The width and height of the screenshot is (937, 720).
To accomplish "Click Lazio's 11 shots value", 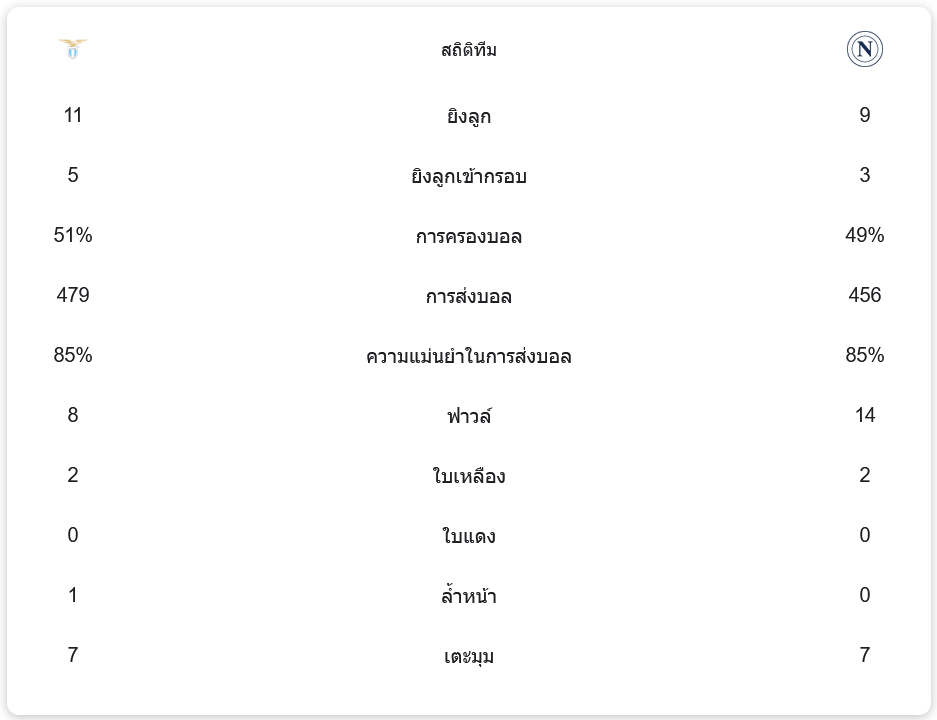I will [73, 115].
